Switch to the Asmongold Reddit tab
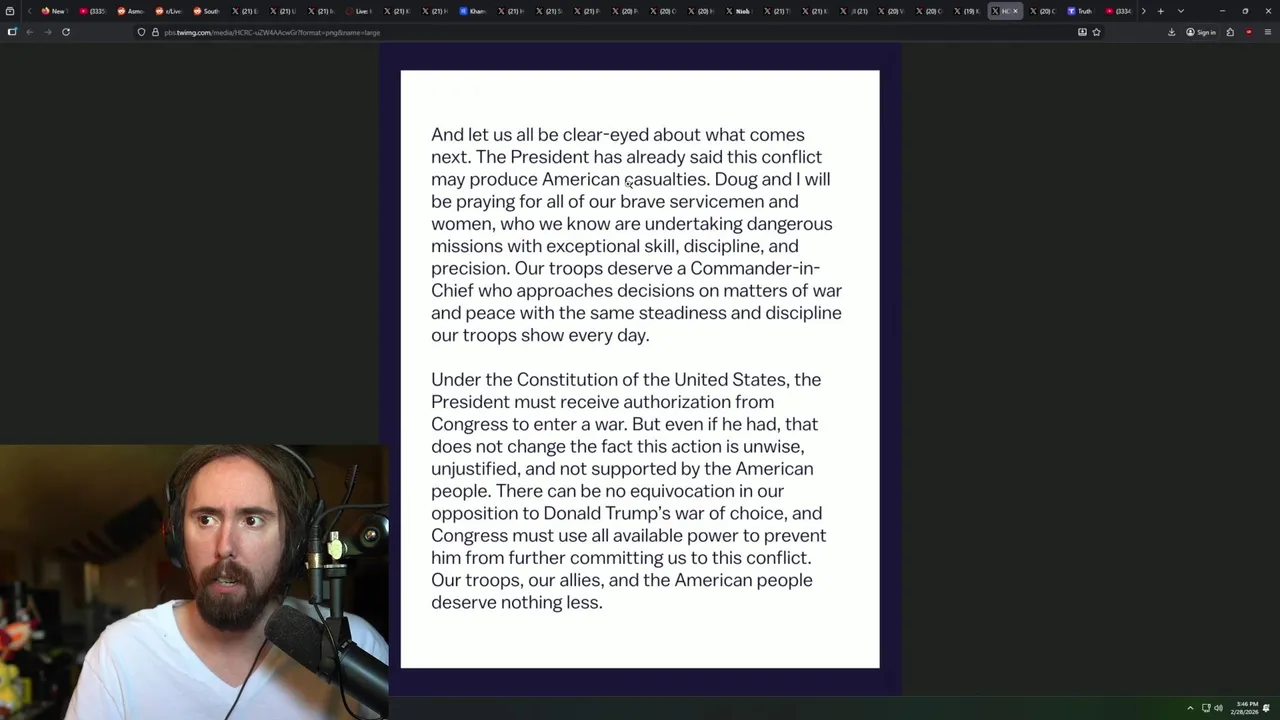 pos(130,11)
